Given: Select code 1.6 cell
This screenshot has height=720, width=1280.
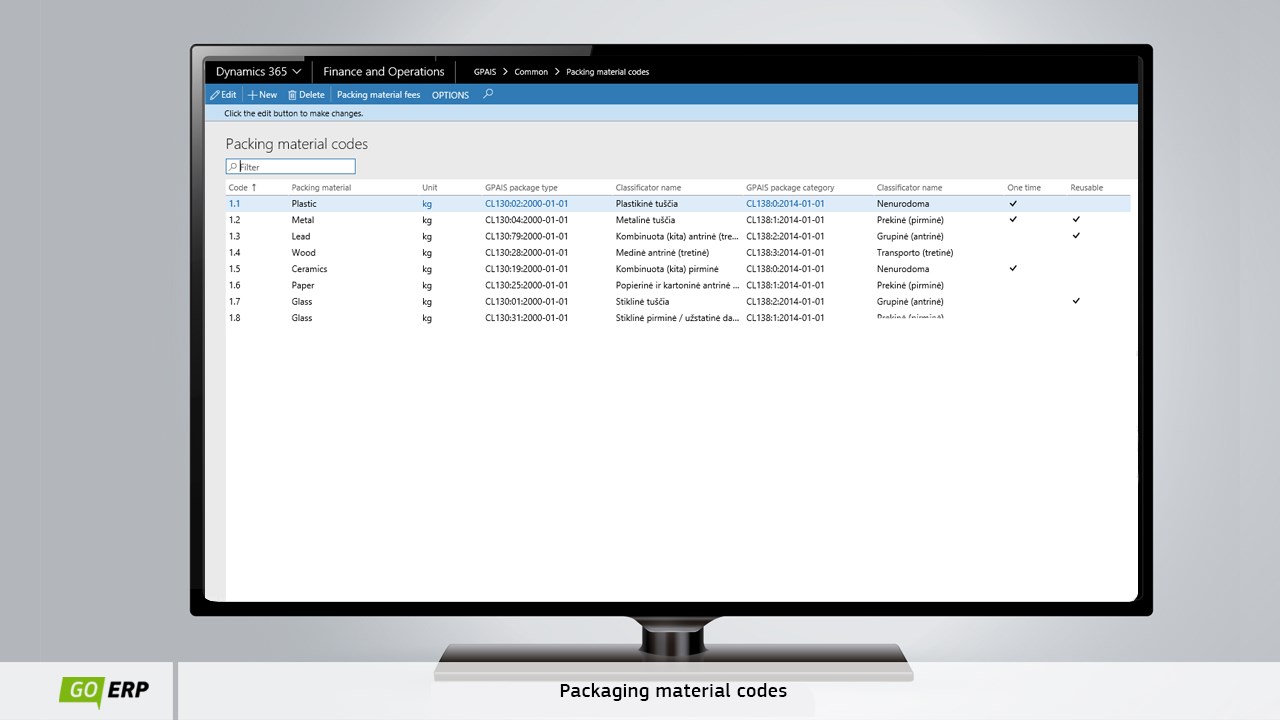Looking at the screenshot, I should click(x=235, y=286).
